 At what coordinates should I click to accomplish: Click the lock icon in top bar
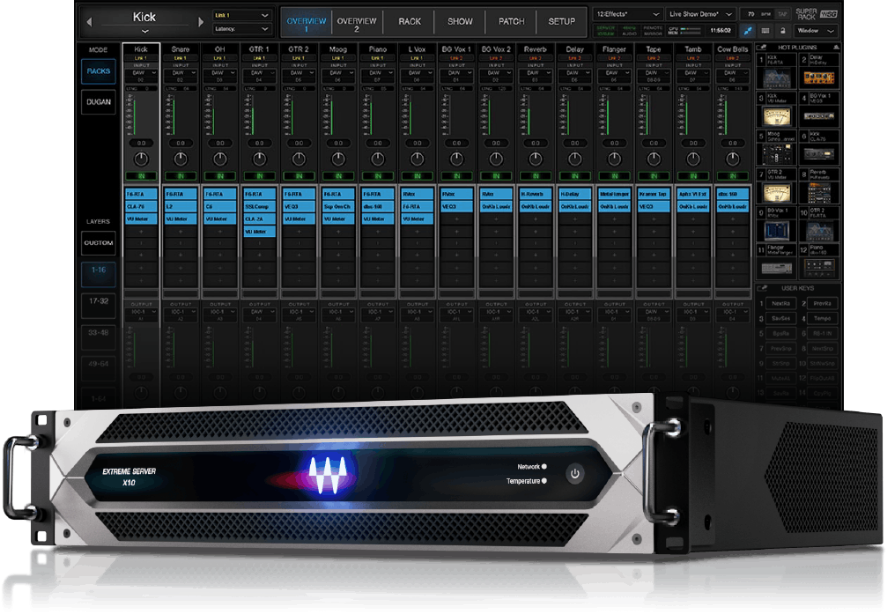(782, 31)
